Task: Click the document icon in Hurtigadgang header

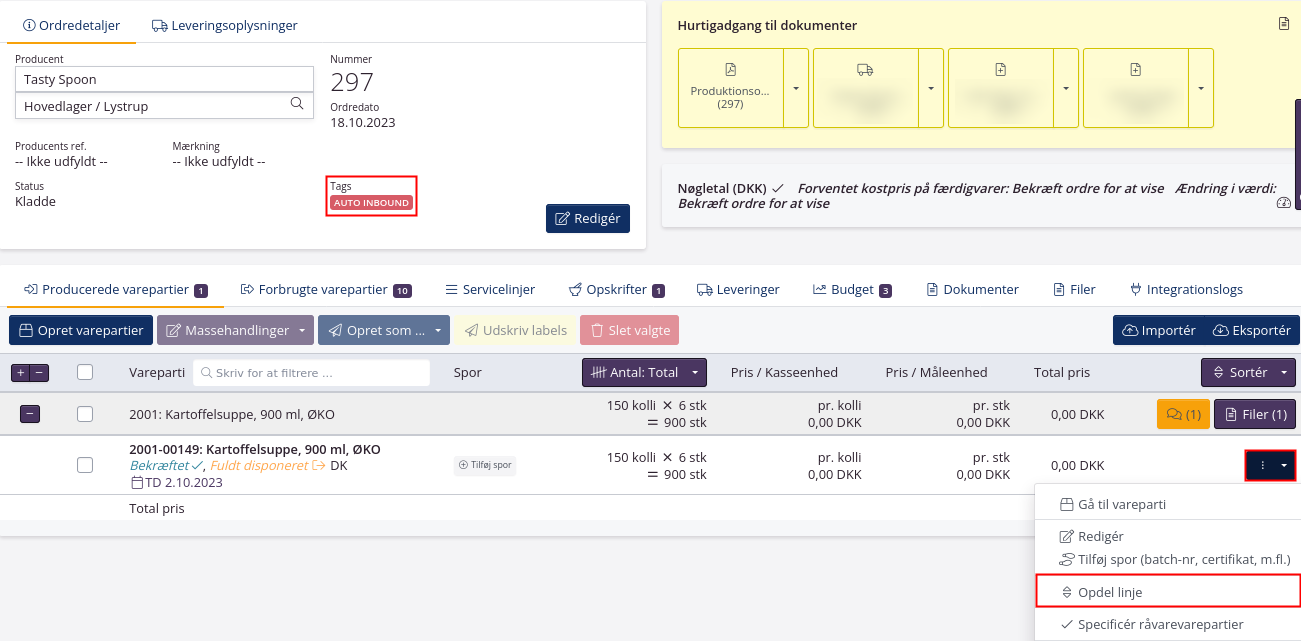Action: pyautogui.click(x=1284, y=24)
